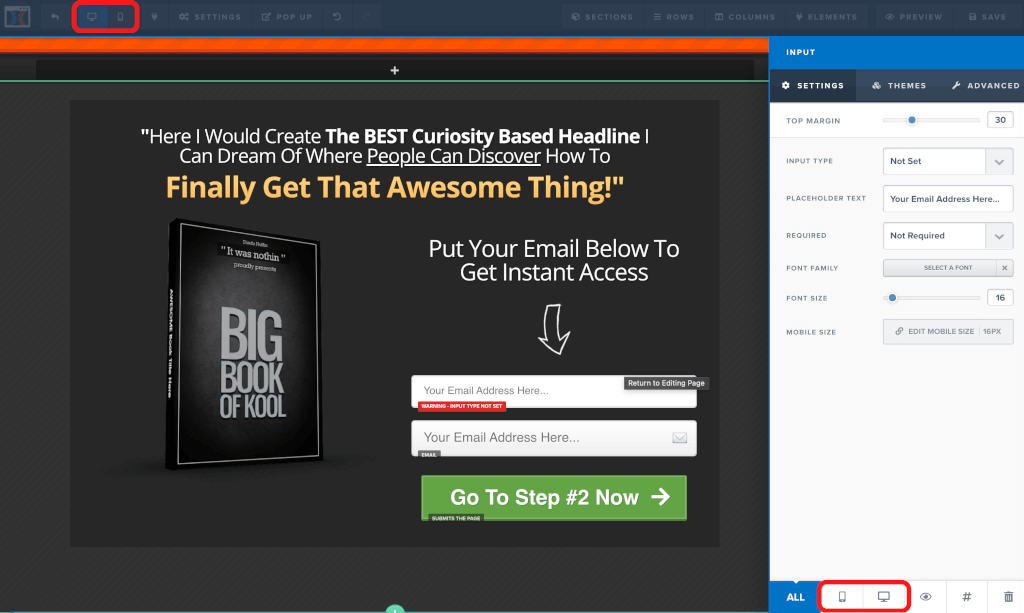Viewport: 1024px width, 613px height.
Task: Expand the Required dropdown
Action: pyautogui.click(x=948, y=236)
